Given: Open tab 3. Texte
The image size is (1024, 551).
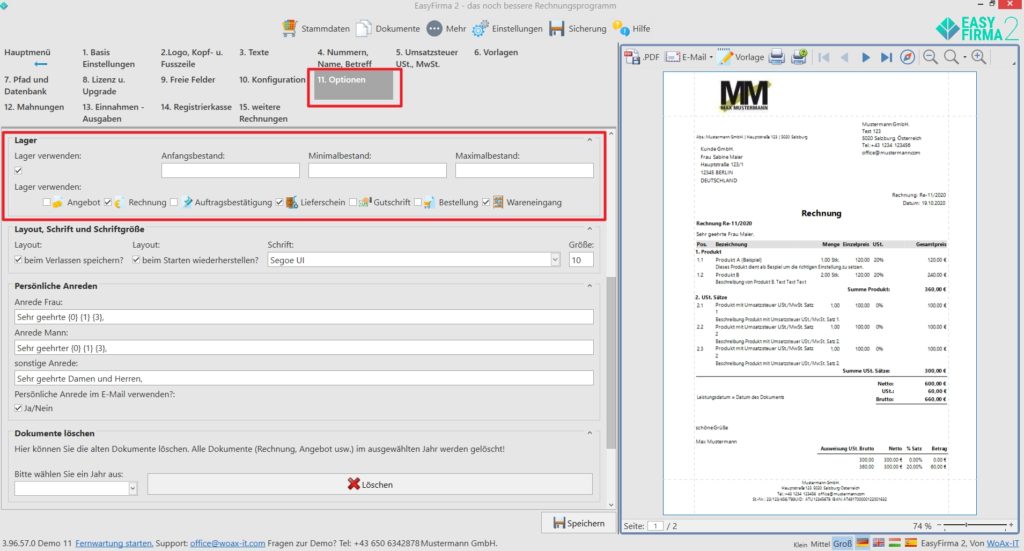Looking at the screenshot, I should (254, 52).
